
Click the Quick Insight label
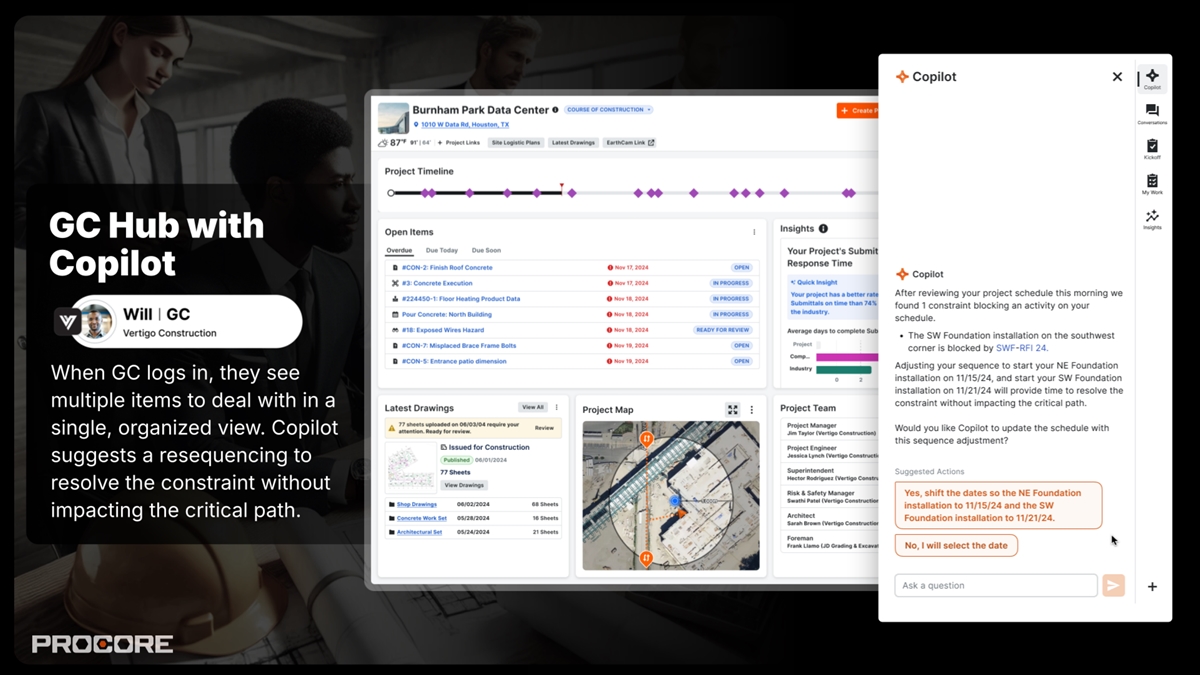[x=816, y=283]
